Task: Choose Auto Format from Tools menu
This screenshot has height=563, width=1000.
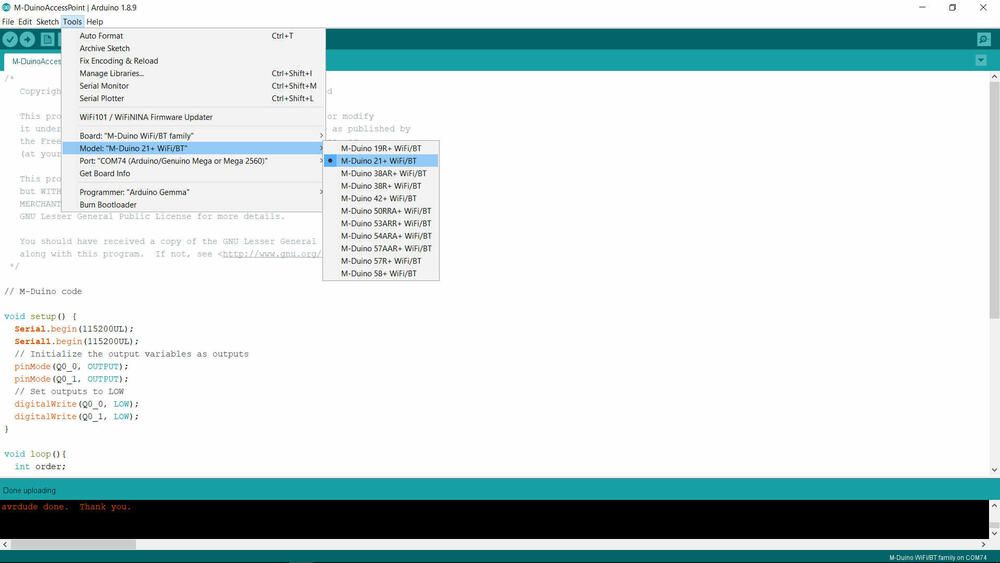Action: click(193, 36)
